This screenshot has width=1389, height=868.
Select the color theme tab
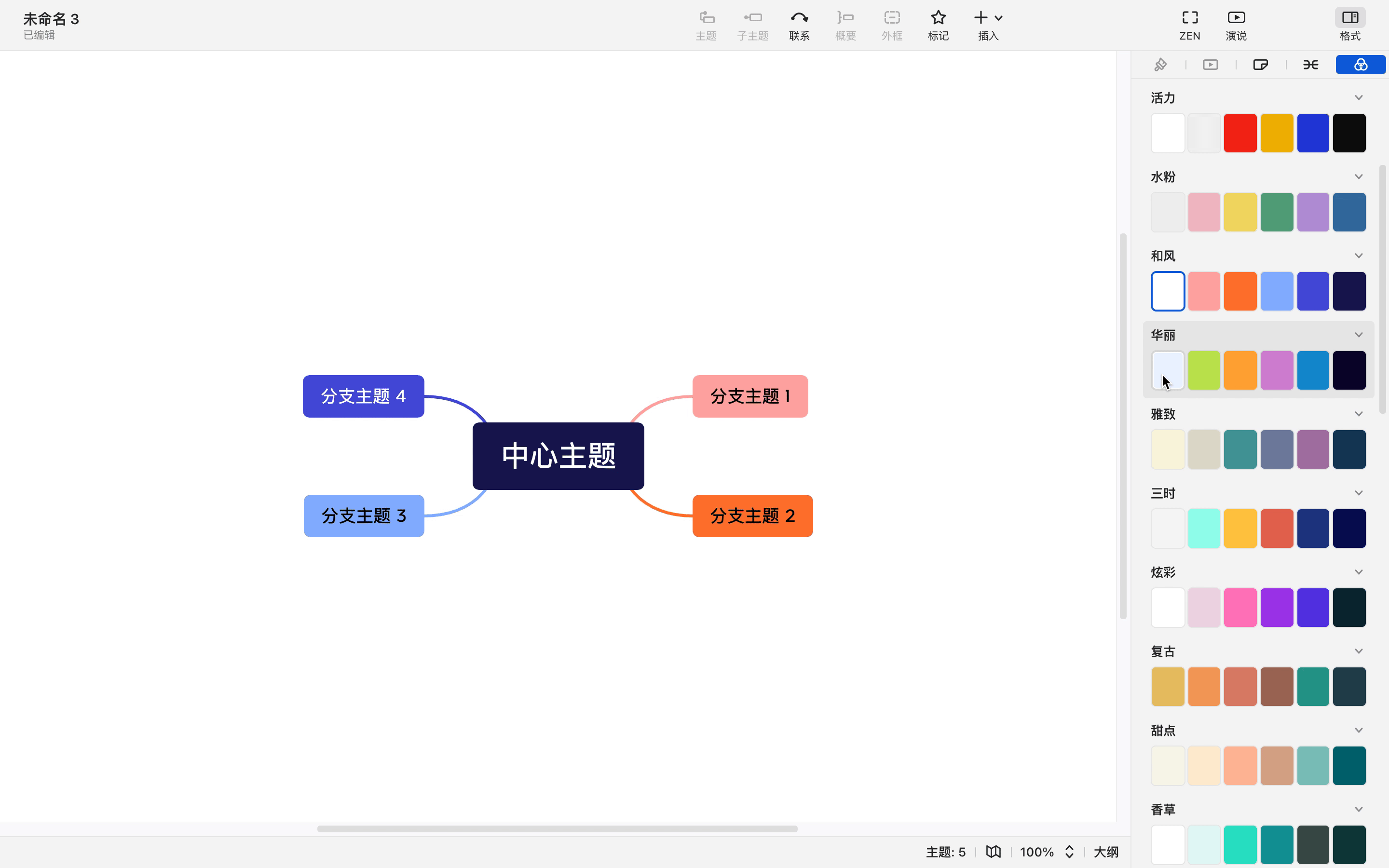click(x=1360, y=65)
